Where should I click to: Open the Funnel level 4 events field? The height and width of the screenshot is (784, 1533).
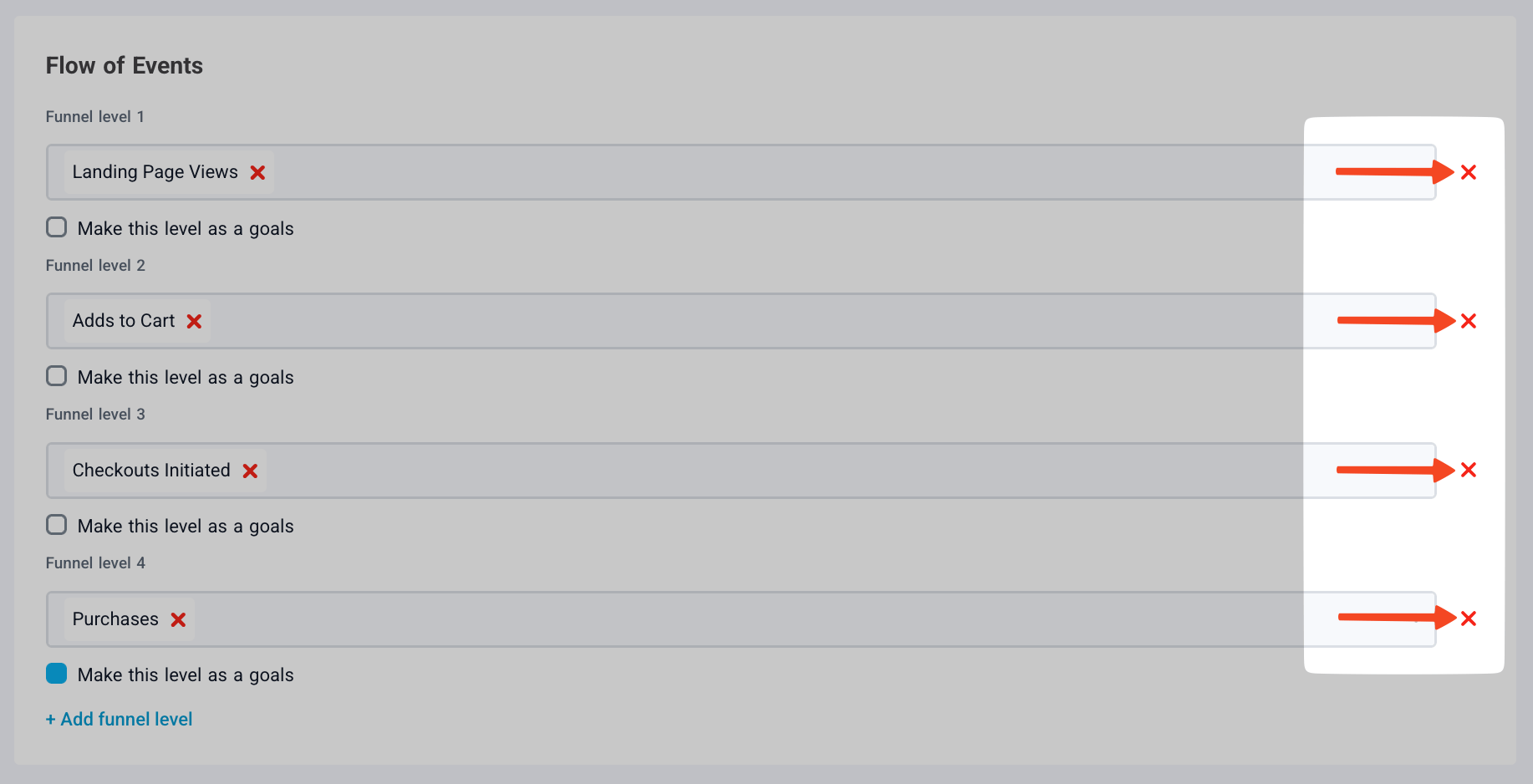[x=752, y=619]
